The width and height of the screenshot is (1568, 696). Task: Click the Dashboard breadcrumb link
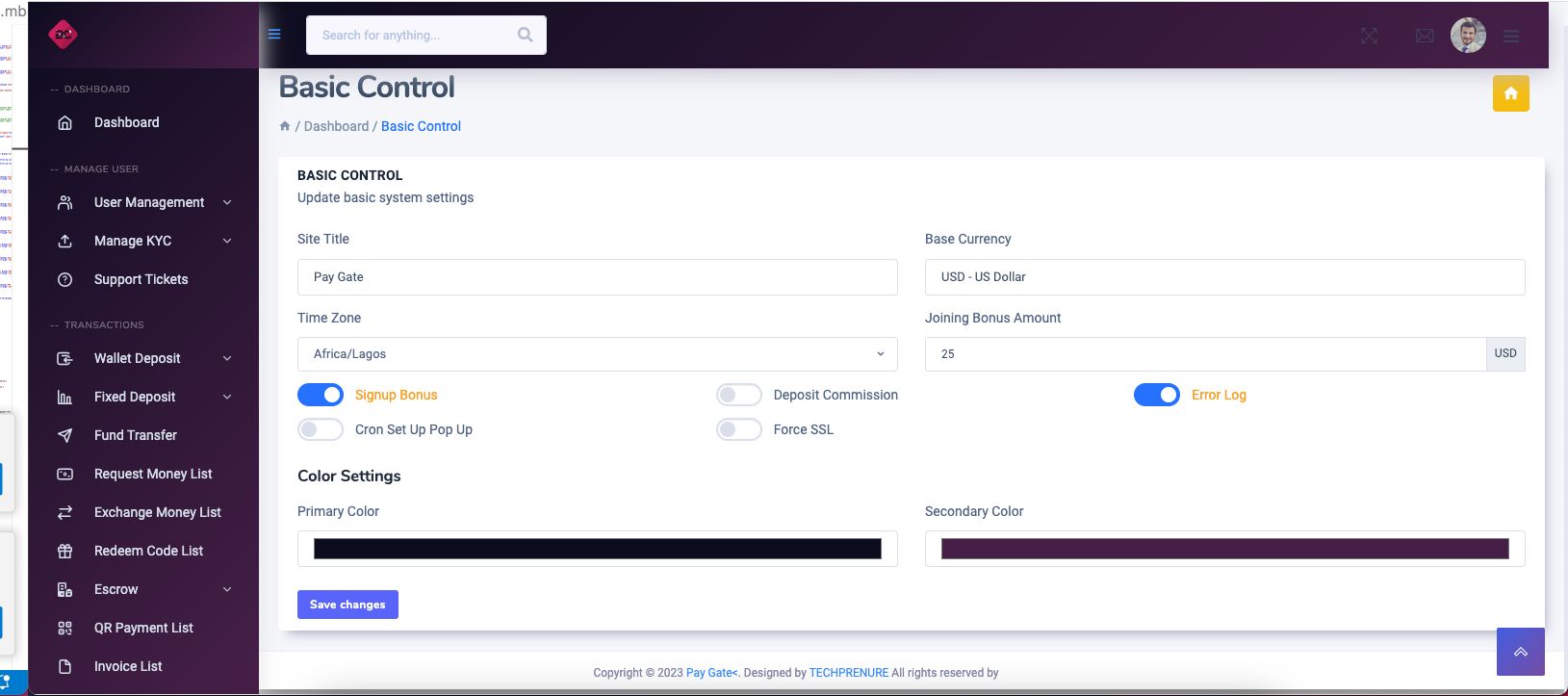[x=336, y=126]
